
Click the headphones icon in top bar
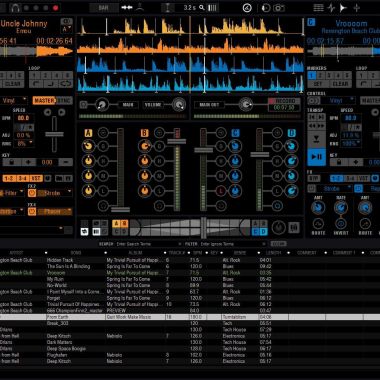coord(14,8)
